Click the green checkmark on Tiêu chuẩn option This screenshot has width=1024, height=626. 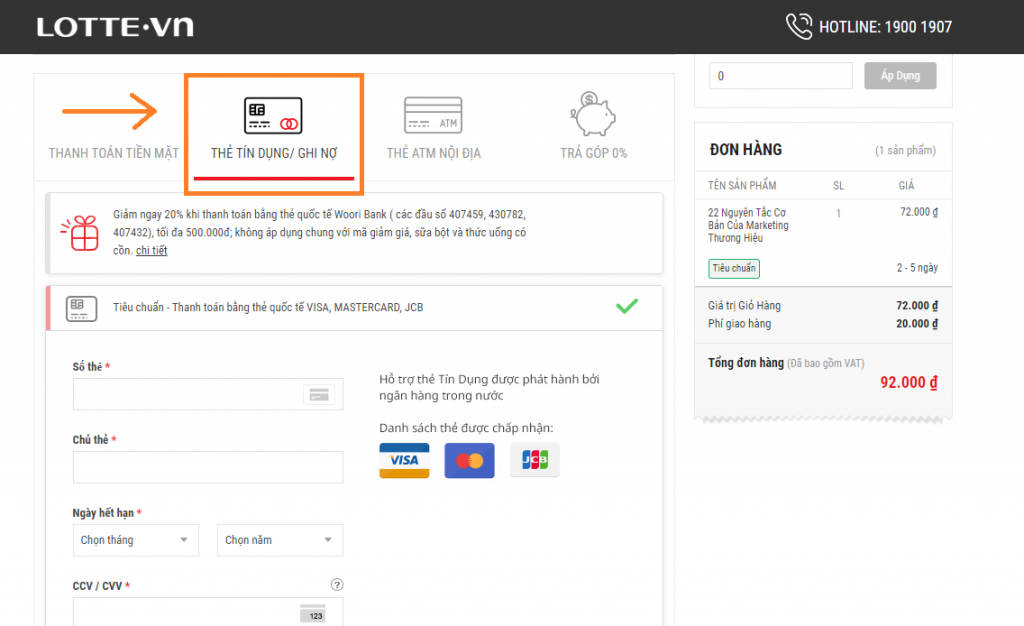(x=627, y=306)
